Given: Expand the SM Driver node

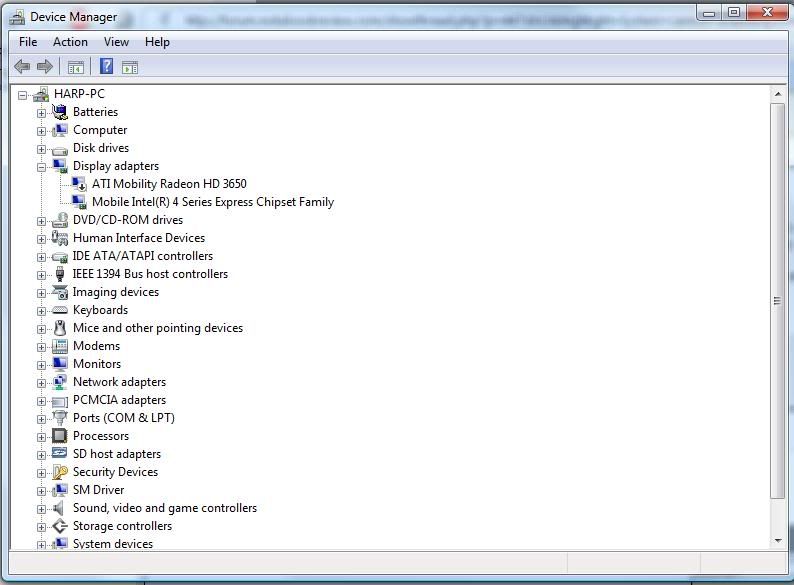Looking at the screenshot, I should click(42, 491).
